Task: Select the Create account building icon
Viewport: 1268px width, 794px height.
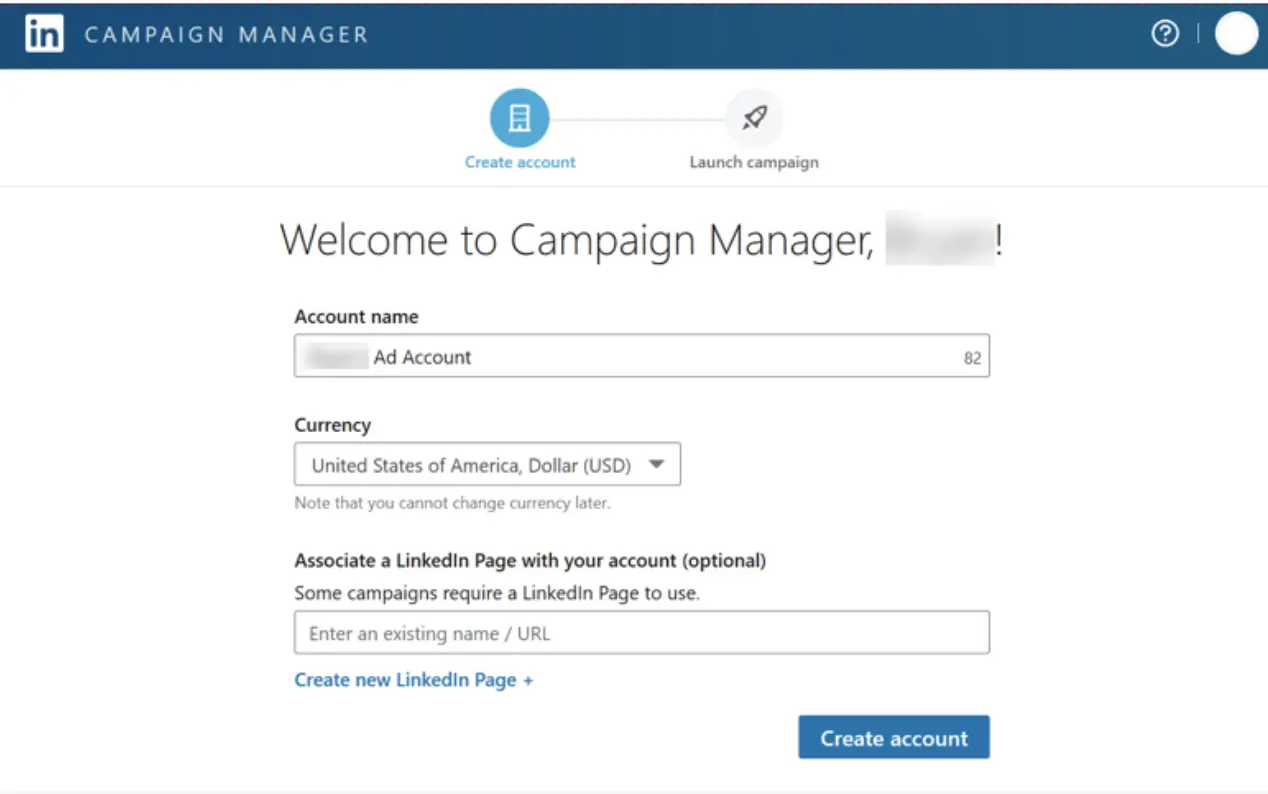Action: tap(519, 117)
